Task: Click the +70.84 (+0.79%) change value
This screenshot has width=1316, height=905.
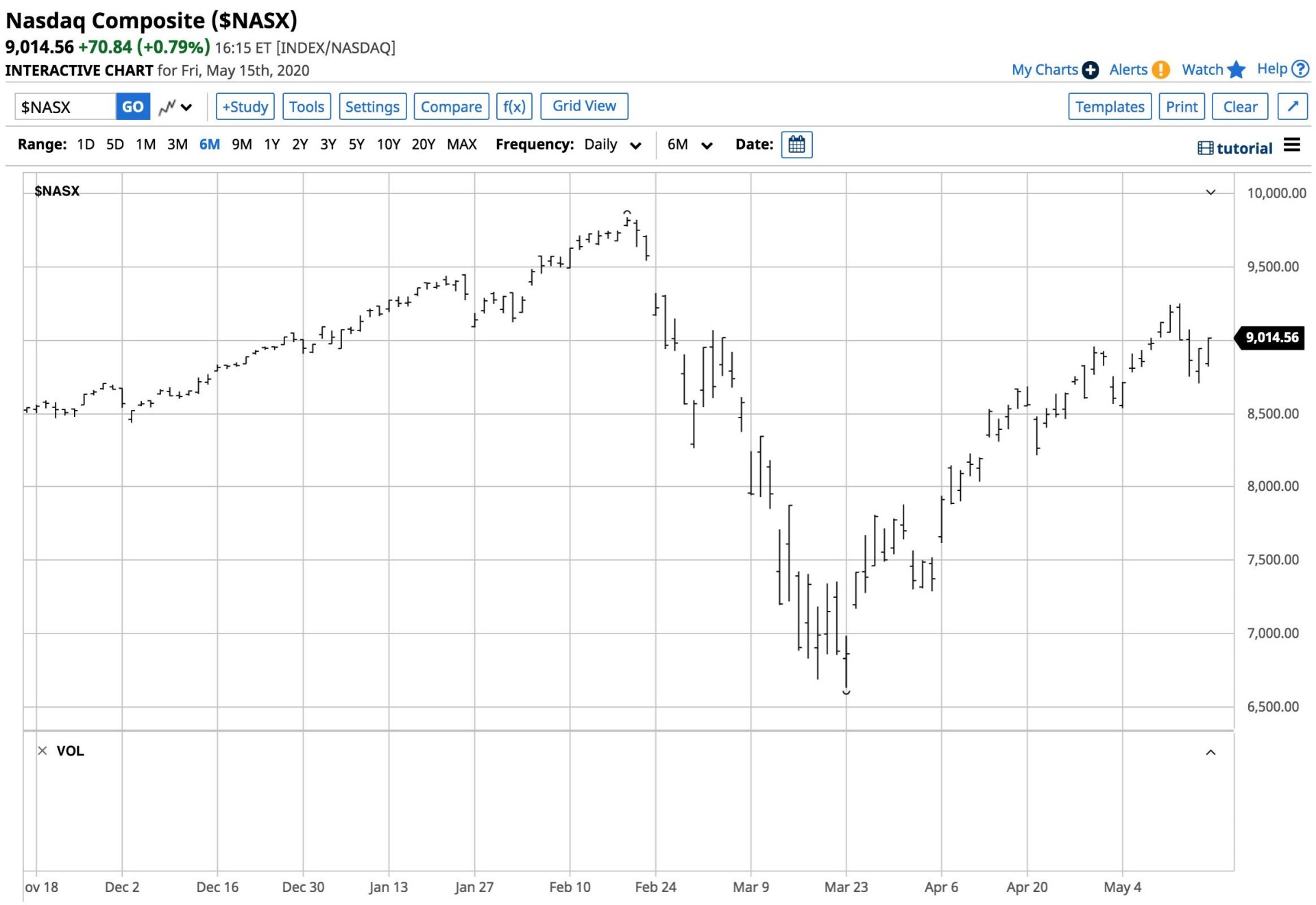Action: click(x=144, y=47)
